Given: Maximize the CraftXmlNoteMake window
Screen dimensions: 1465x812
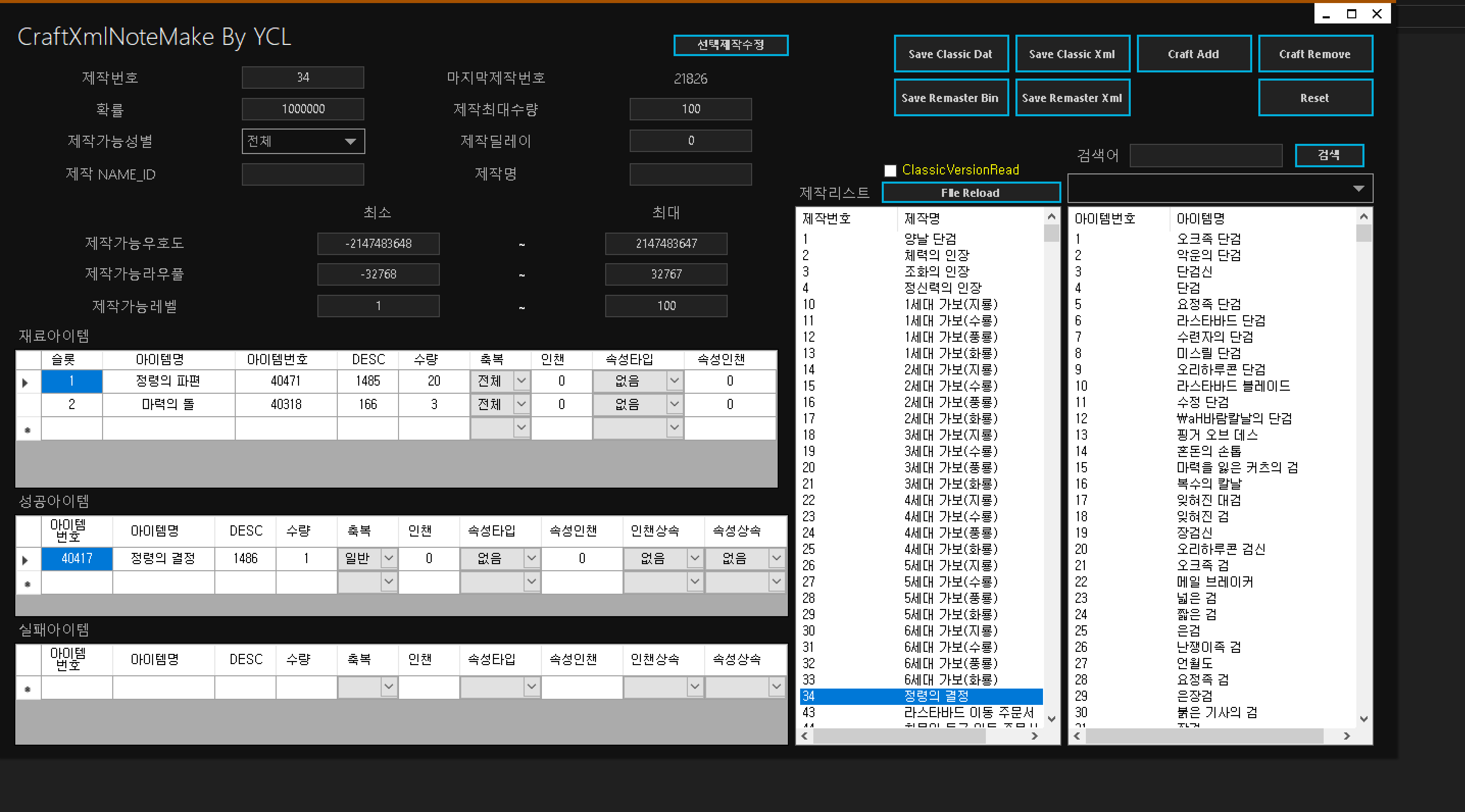Looking at the screenshot, I should tap(1352, 14).
